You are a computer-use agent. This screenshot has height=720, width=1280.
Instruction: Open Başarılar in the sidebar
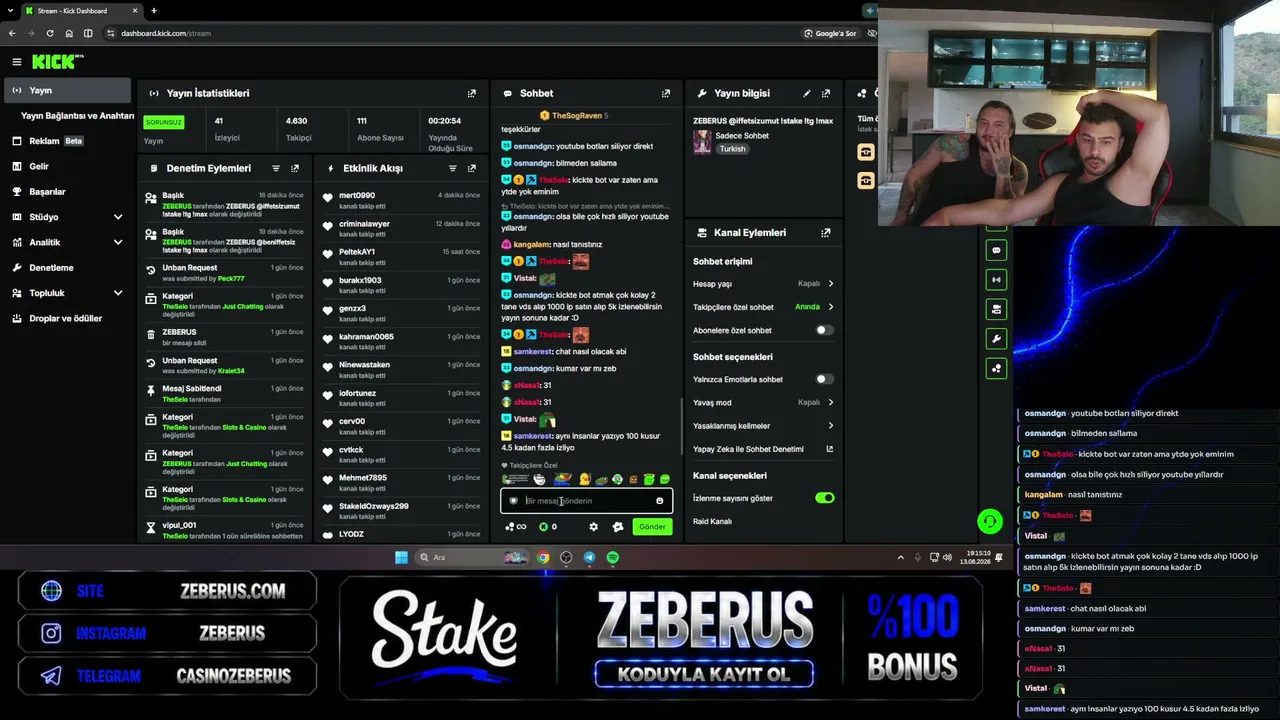coord(66,192)
